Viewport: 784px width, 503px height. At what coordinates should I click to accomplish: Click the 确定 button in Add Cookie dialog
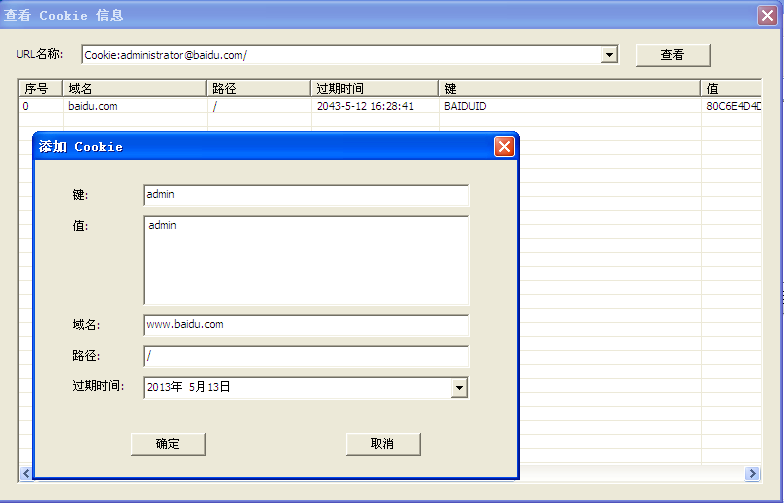[x=168, y=444]
